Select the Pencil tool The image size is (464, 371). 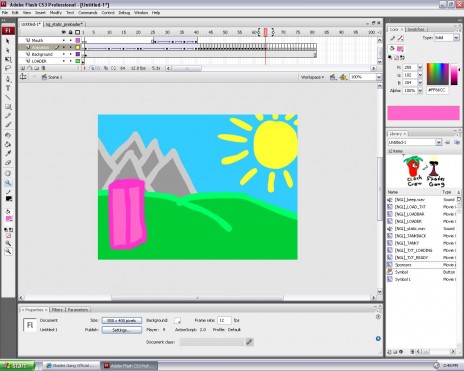tap(8, 116)
